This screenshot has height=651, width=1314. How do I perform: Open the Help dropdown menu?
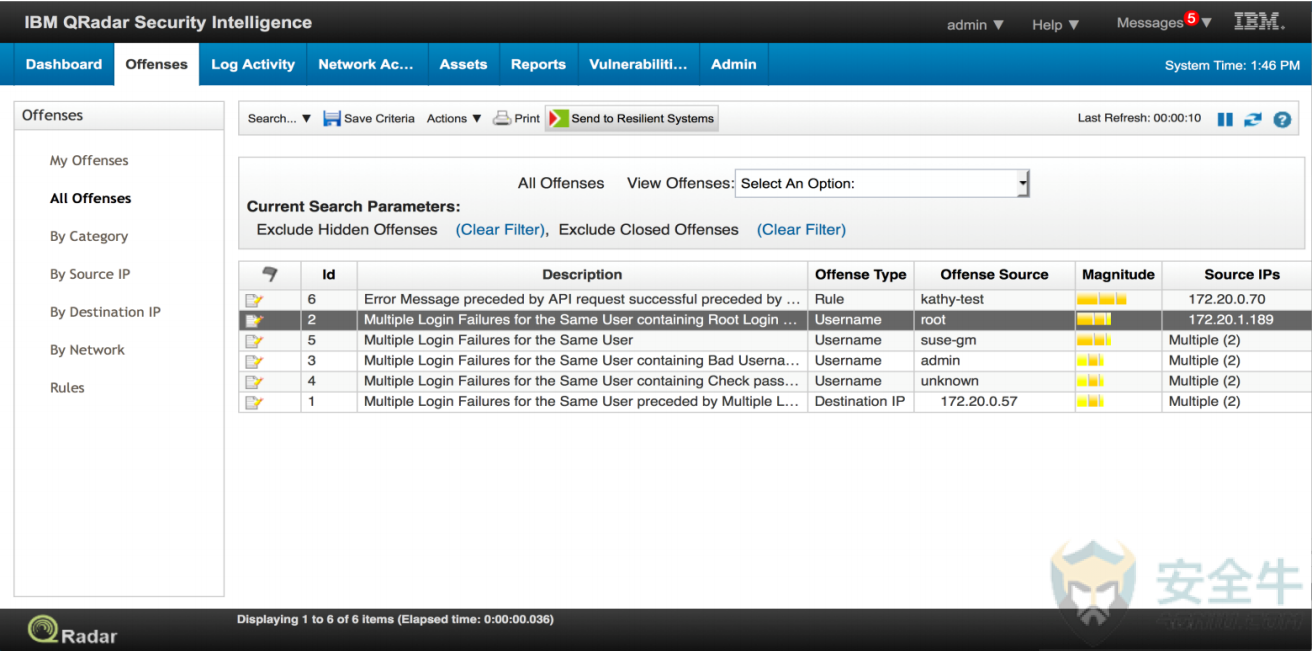click(x=1055, y=25)
